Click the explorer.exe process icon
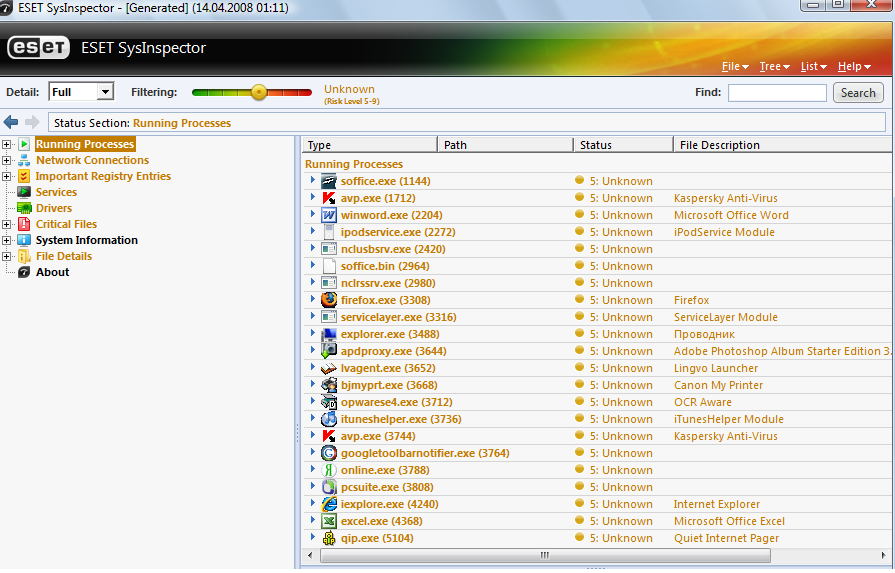The height and width of the screenshot is (573, 895). coord(329,334)
